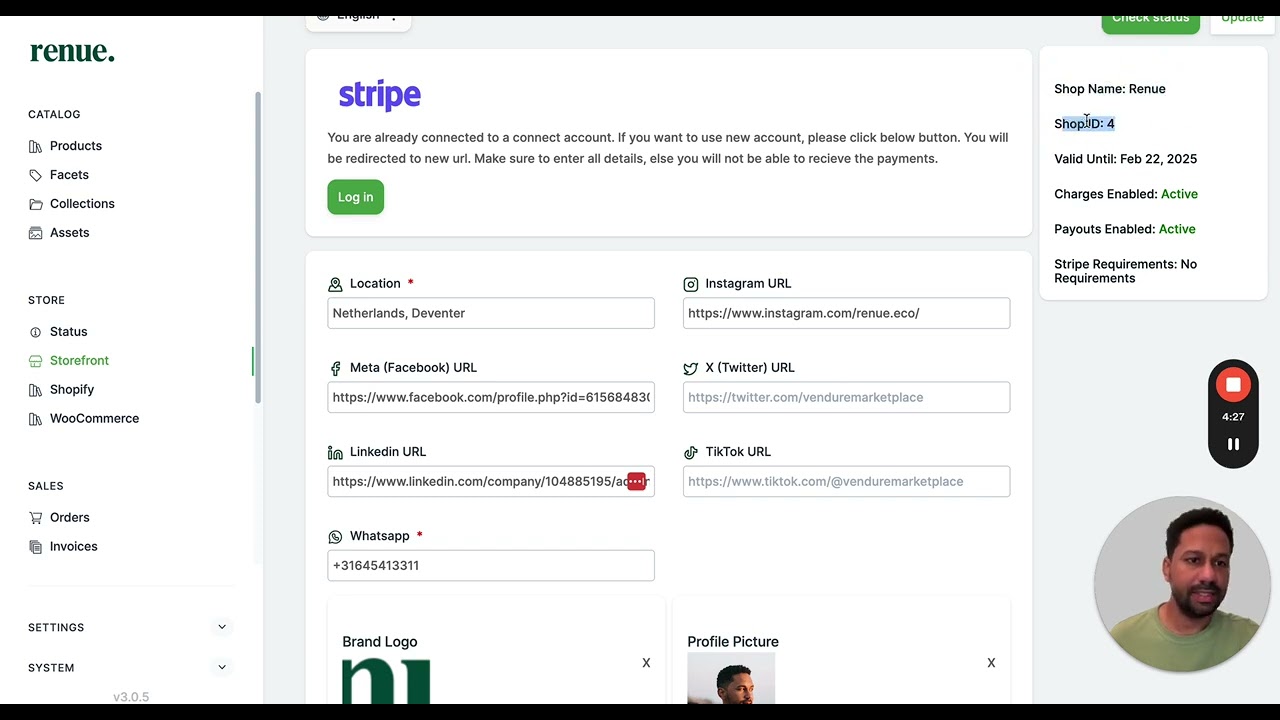Image resolution: width=1280 pixels, height=720 pixels.
Task: Open the language dropdown
Action: click(x=358, y=20)
